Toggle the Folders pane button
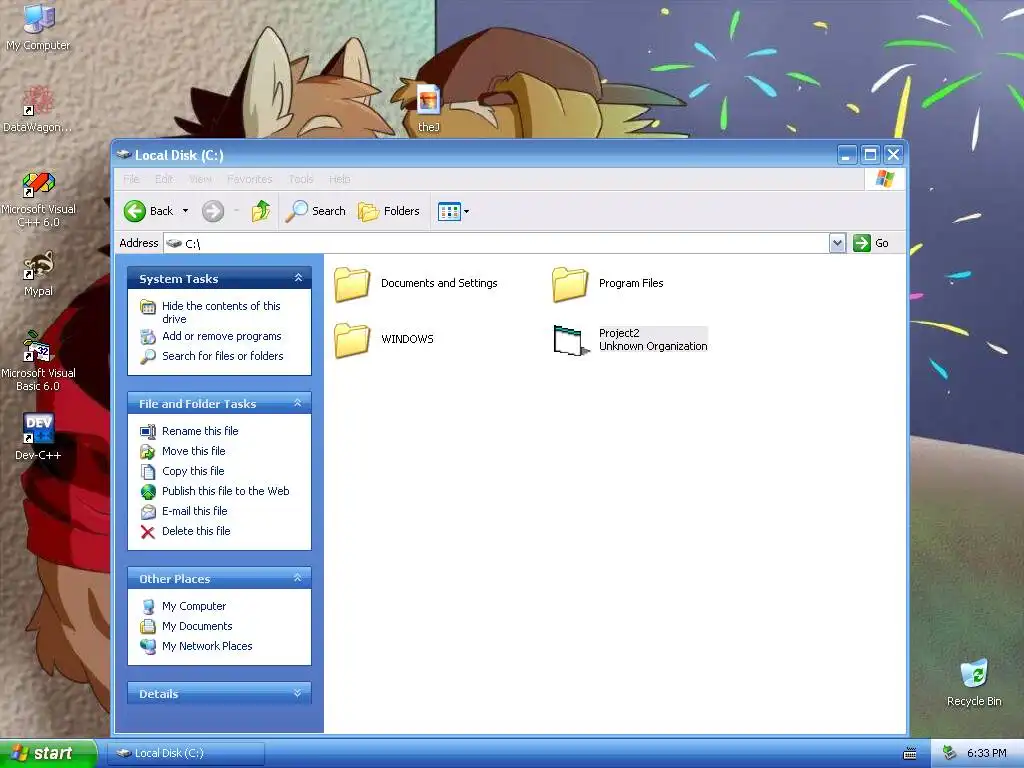 (389, 211)
